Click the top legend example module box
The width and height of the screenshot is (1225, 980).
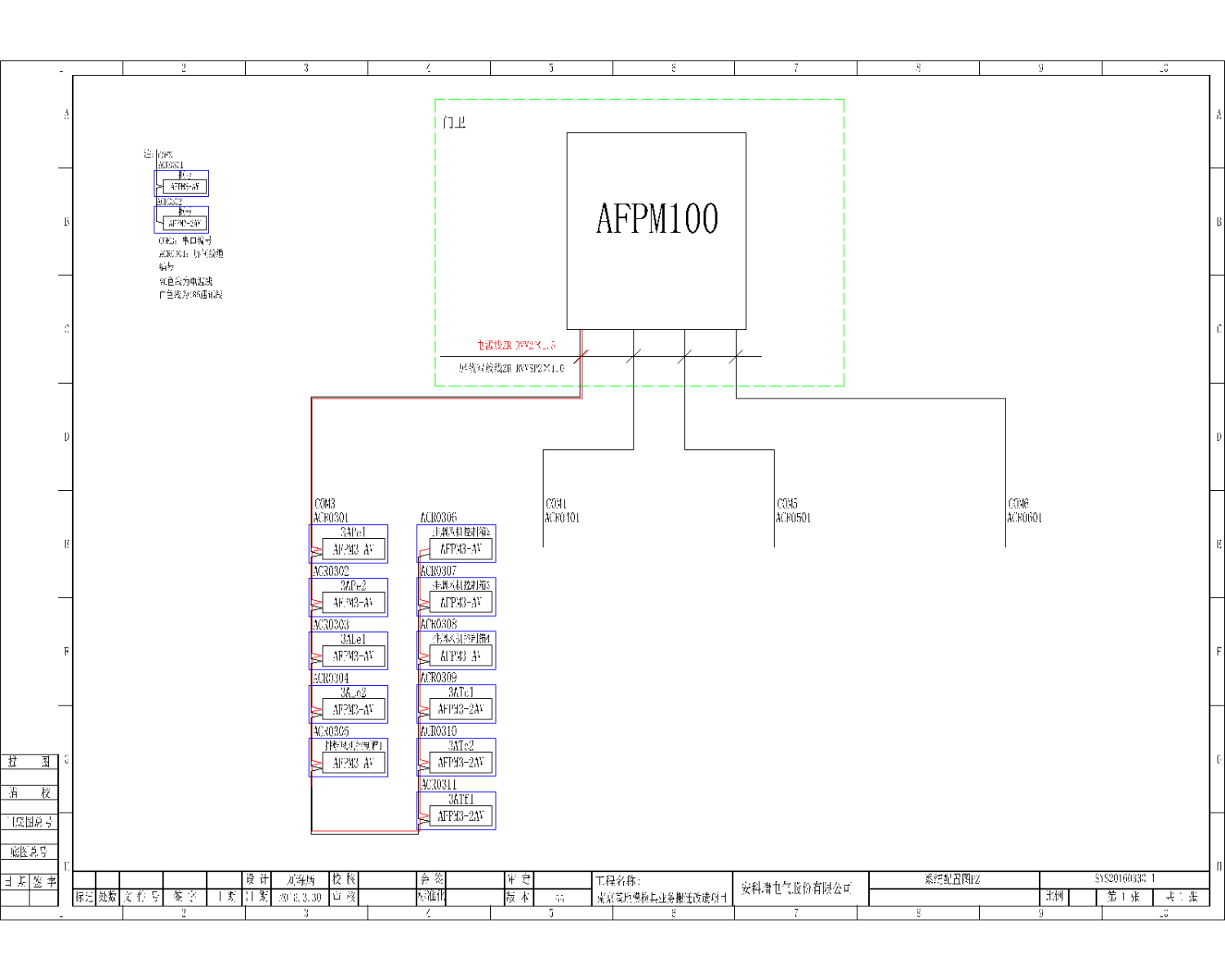point(182,183)
